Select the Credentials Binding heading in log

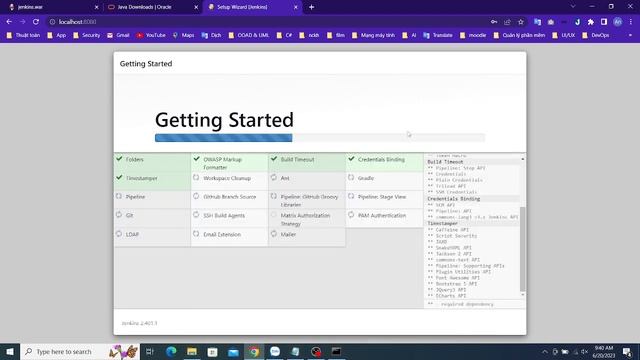coord(453,199)
